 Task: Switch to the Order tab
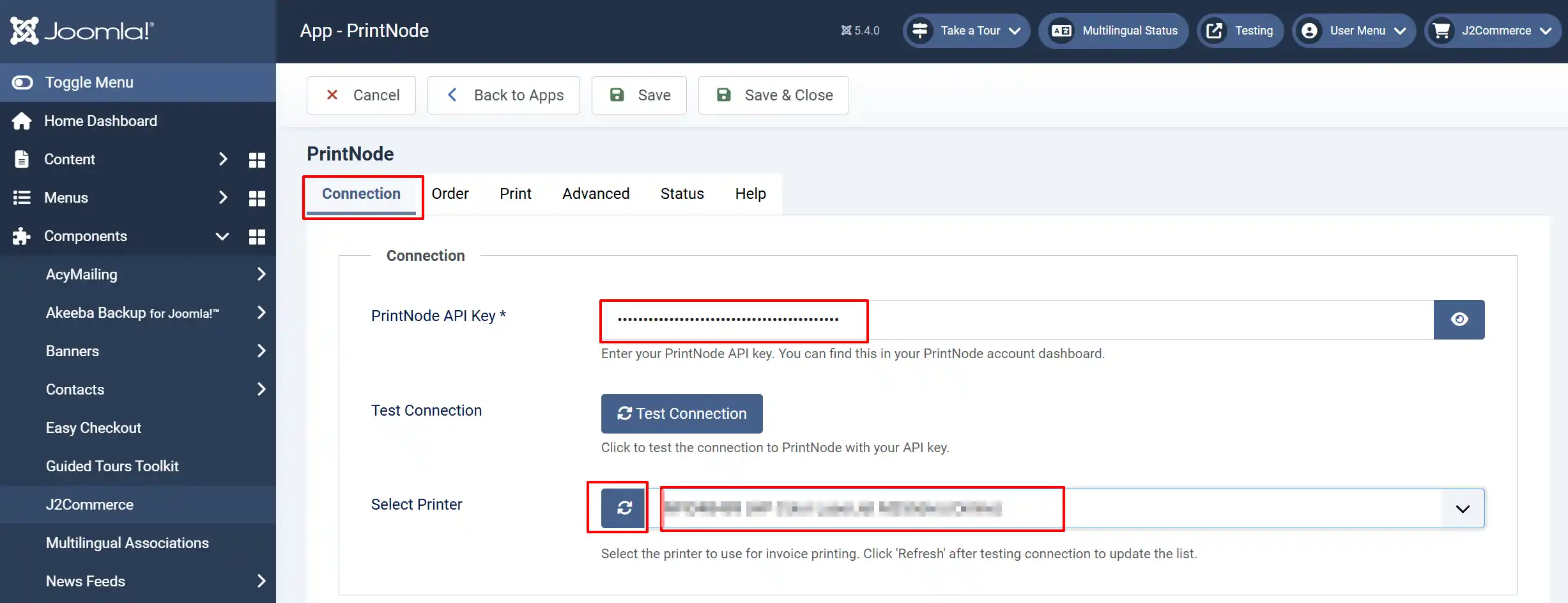450,194
